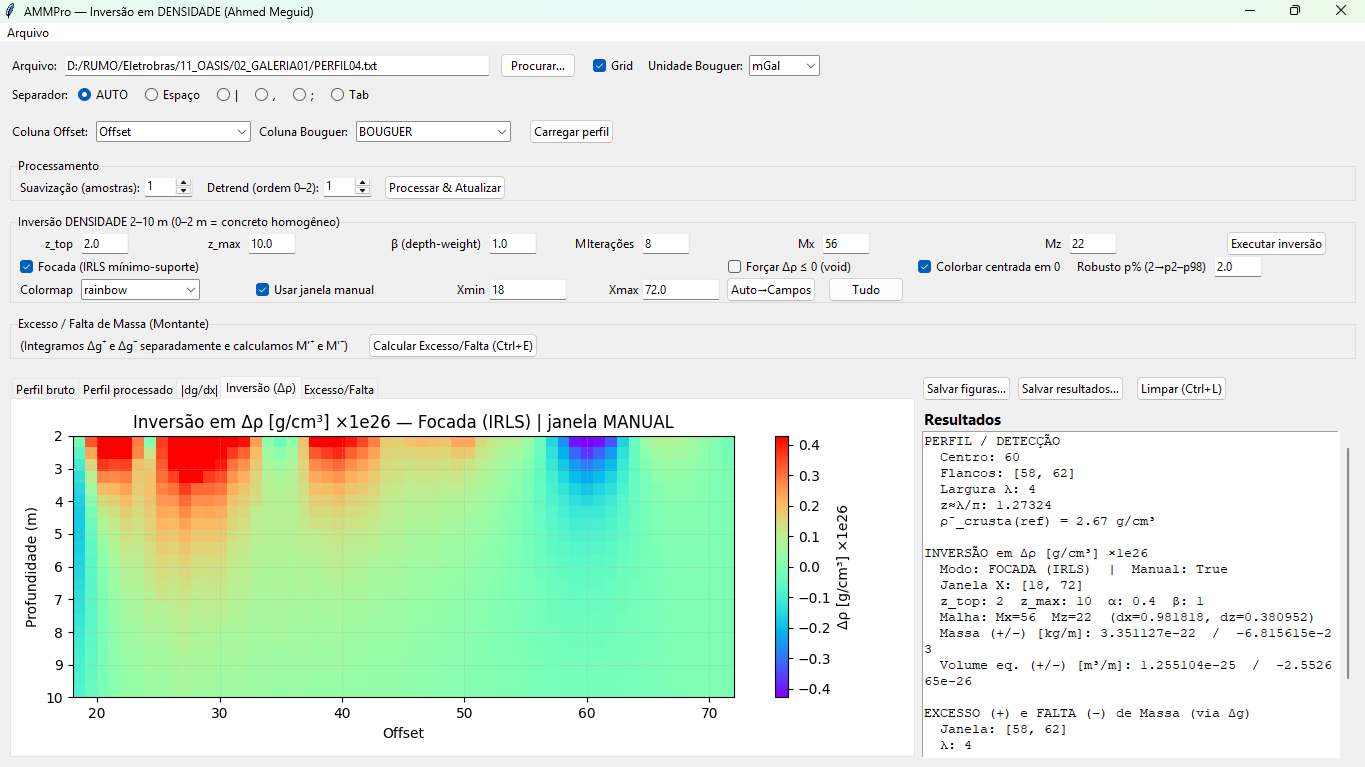Click the rainbow colorbar on the plot
Viewport: 1365px width, 767px height.
coord(782,566)
